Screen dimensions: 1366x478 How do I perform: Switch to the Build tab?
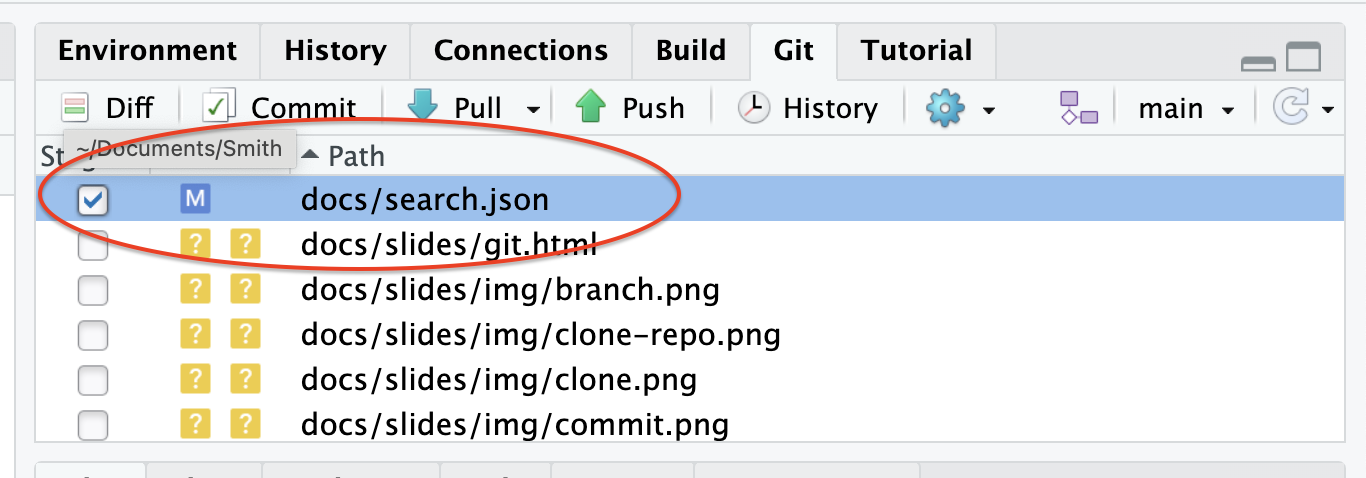[x=691, y=50]
